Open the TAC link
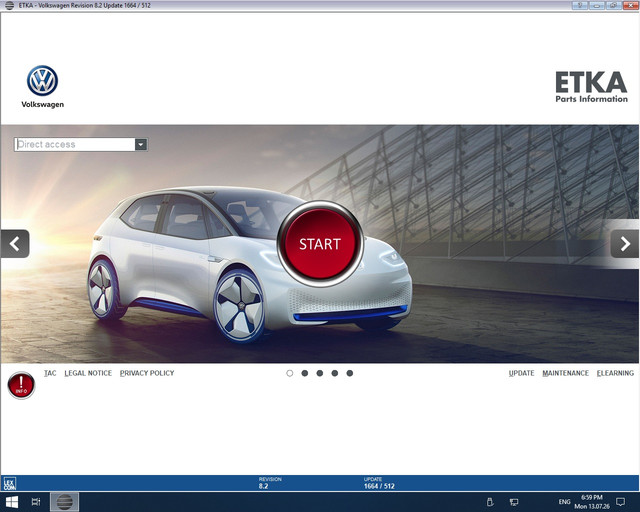Screen dimensions: 640x512 pos(50,373)
